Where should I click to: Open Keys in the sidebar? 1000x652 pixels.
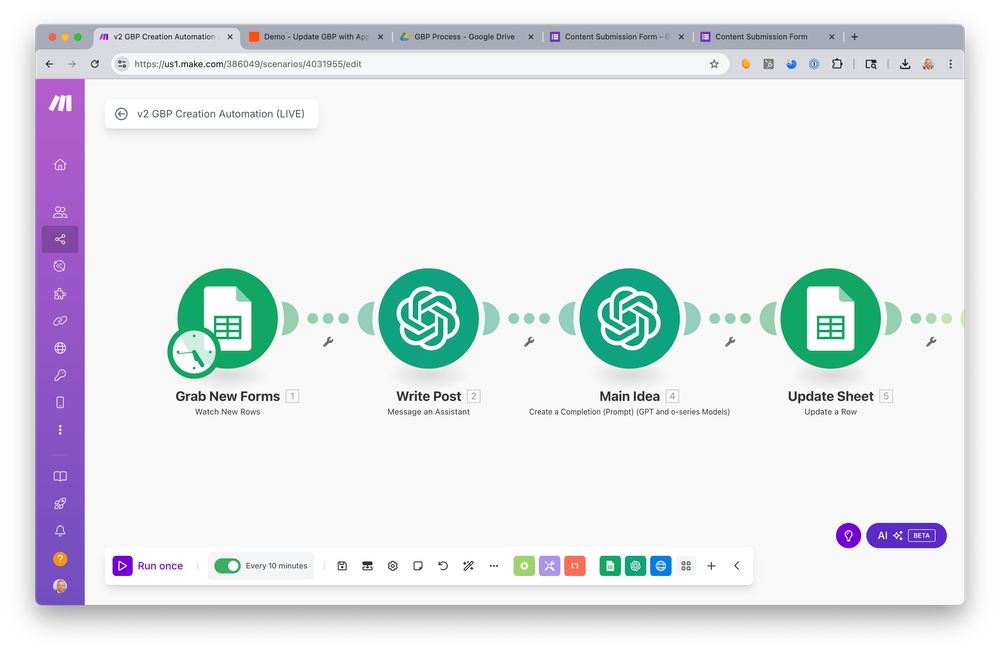tap(60, 375)
